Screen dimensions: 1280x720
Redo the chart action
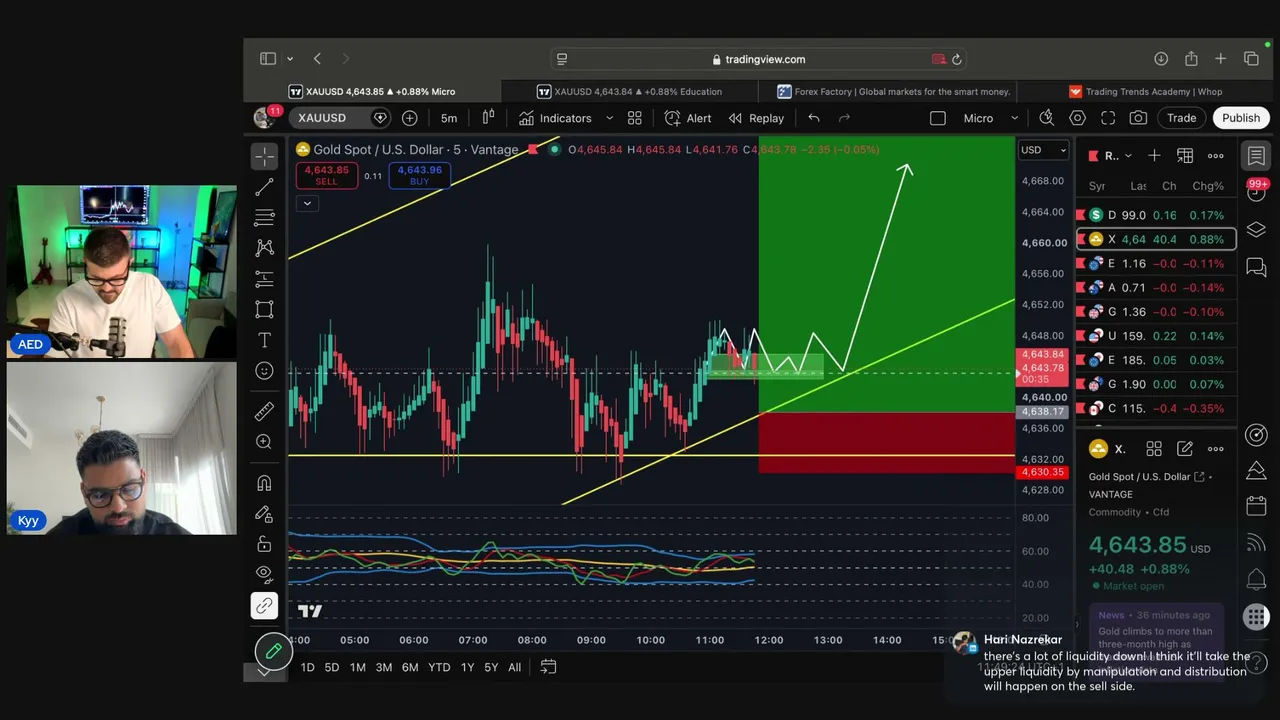click(844, 118)
